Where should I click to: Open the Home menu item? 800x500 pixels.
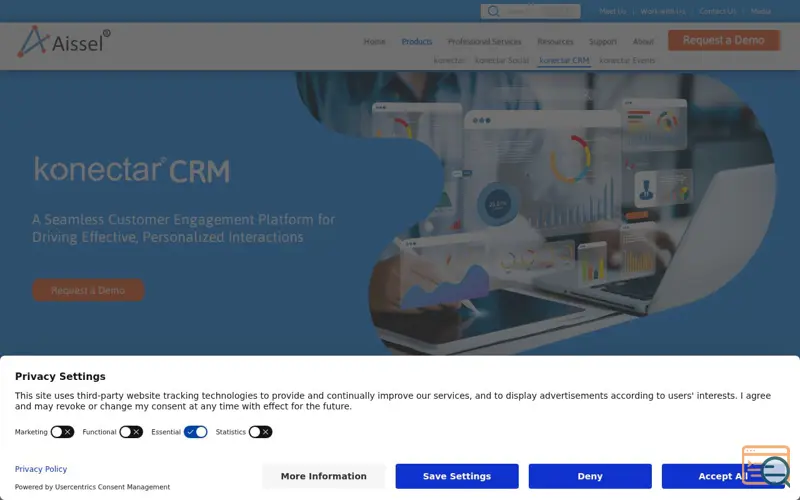click(x=374, y=41)
